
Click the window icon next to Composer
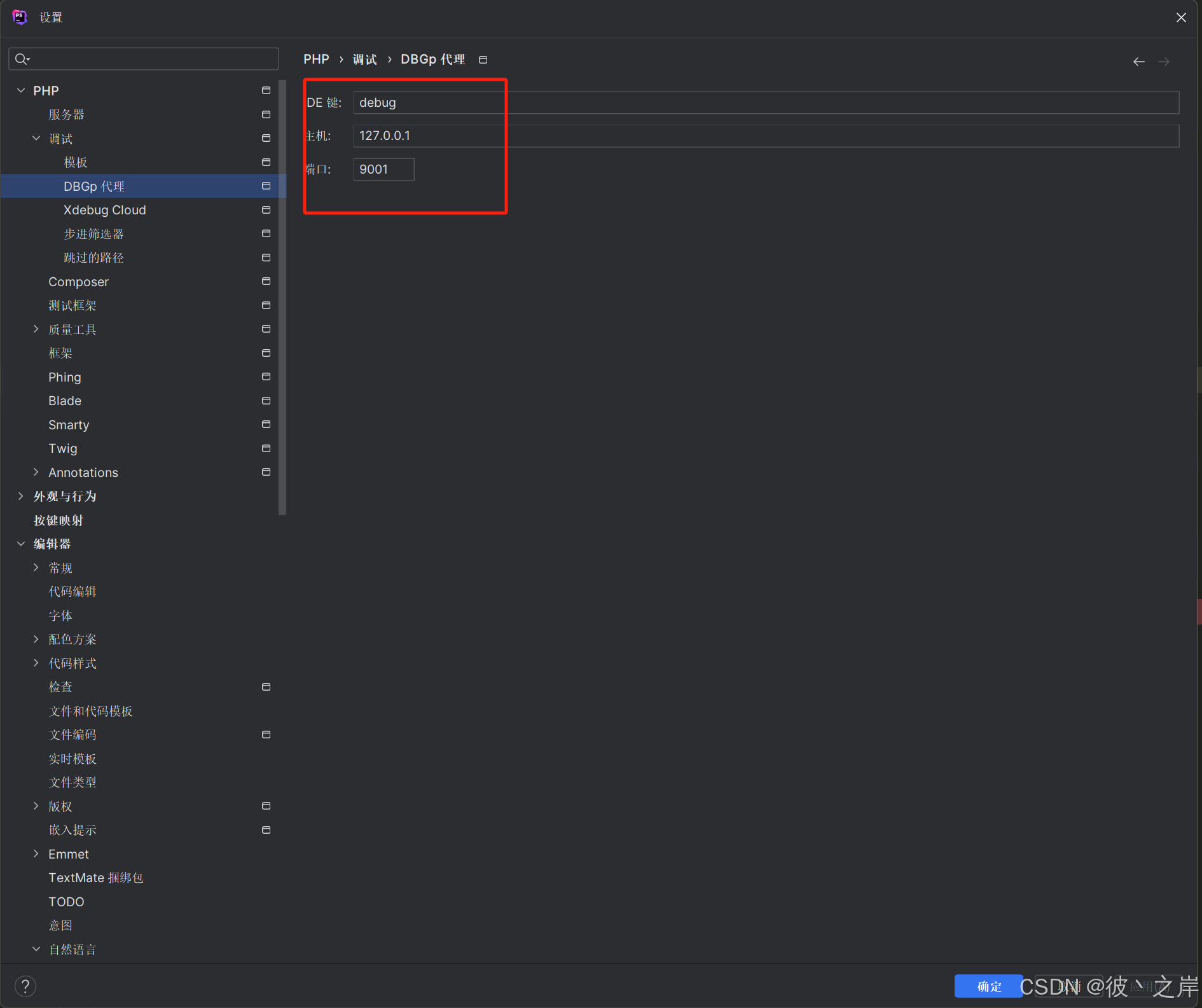pos(266,281)
